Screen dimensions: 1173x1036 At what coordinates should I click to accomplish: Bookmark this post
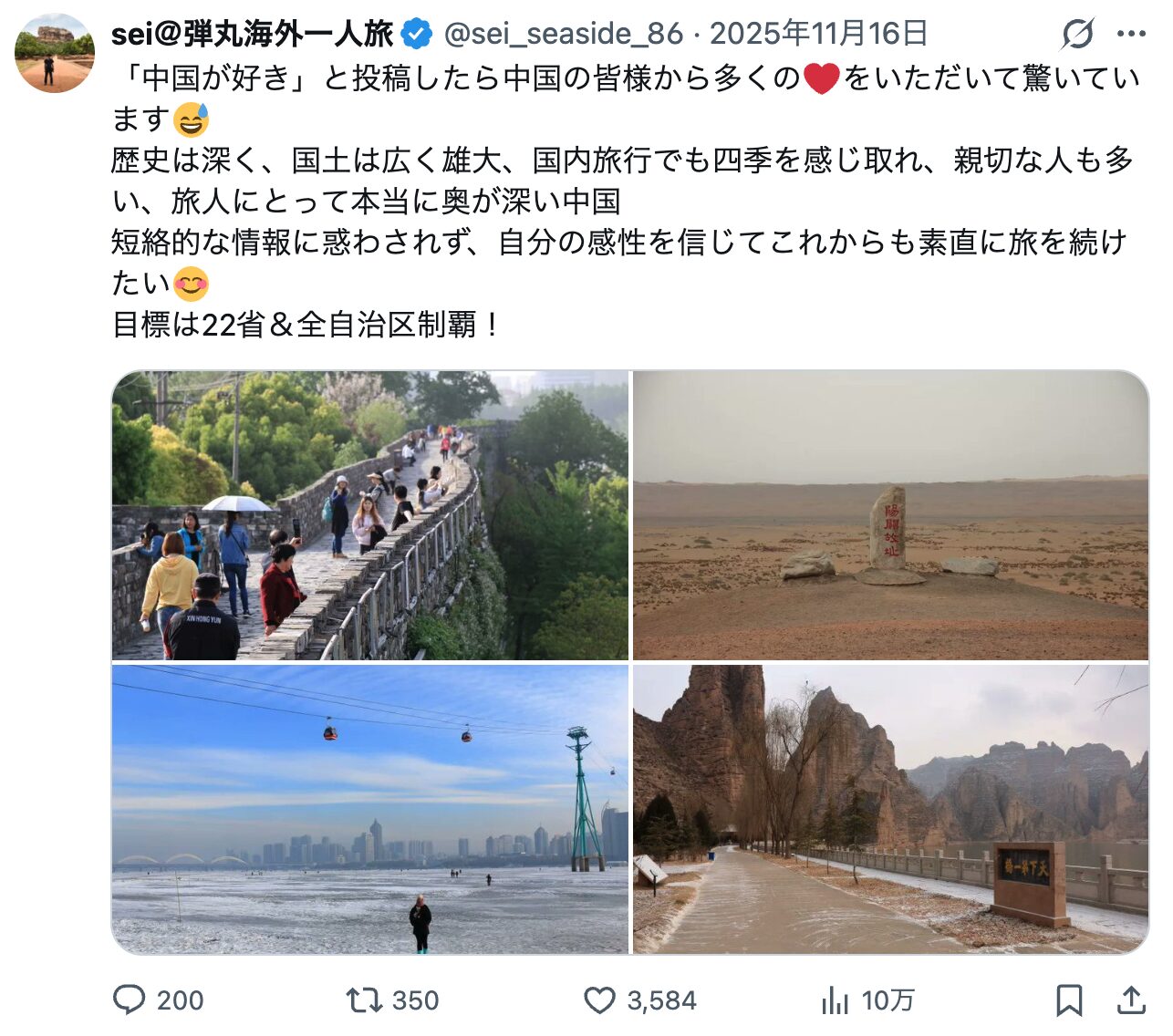(x=1069, y=1000)
